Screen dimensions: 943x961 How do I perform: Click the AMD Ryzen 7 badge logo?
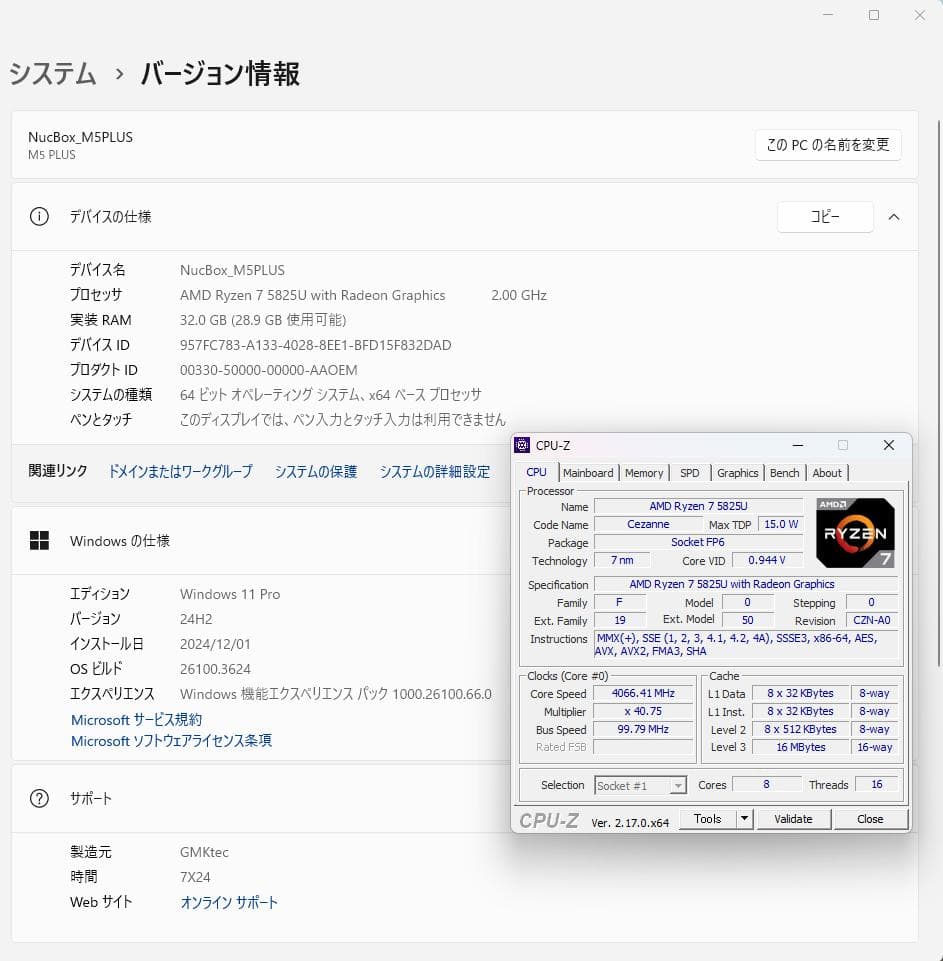[x=855, y=531]
